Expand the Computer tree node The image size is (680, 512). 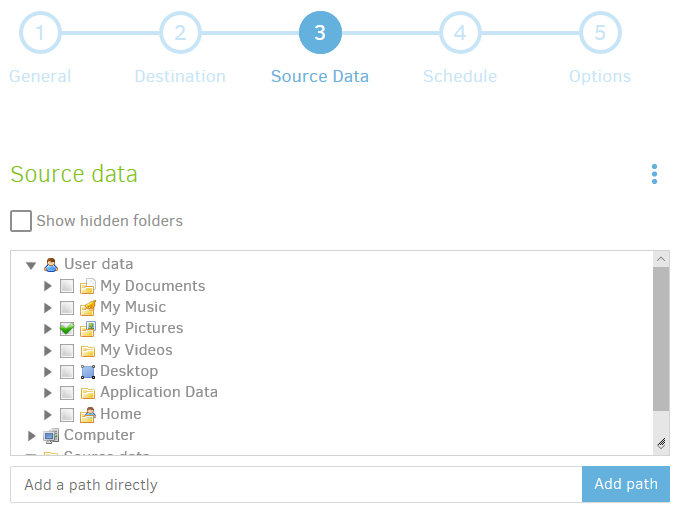point(31,436)
